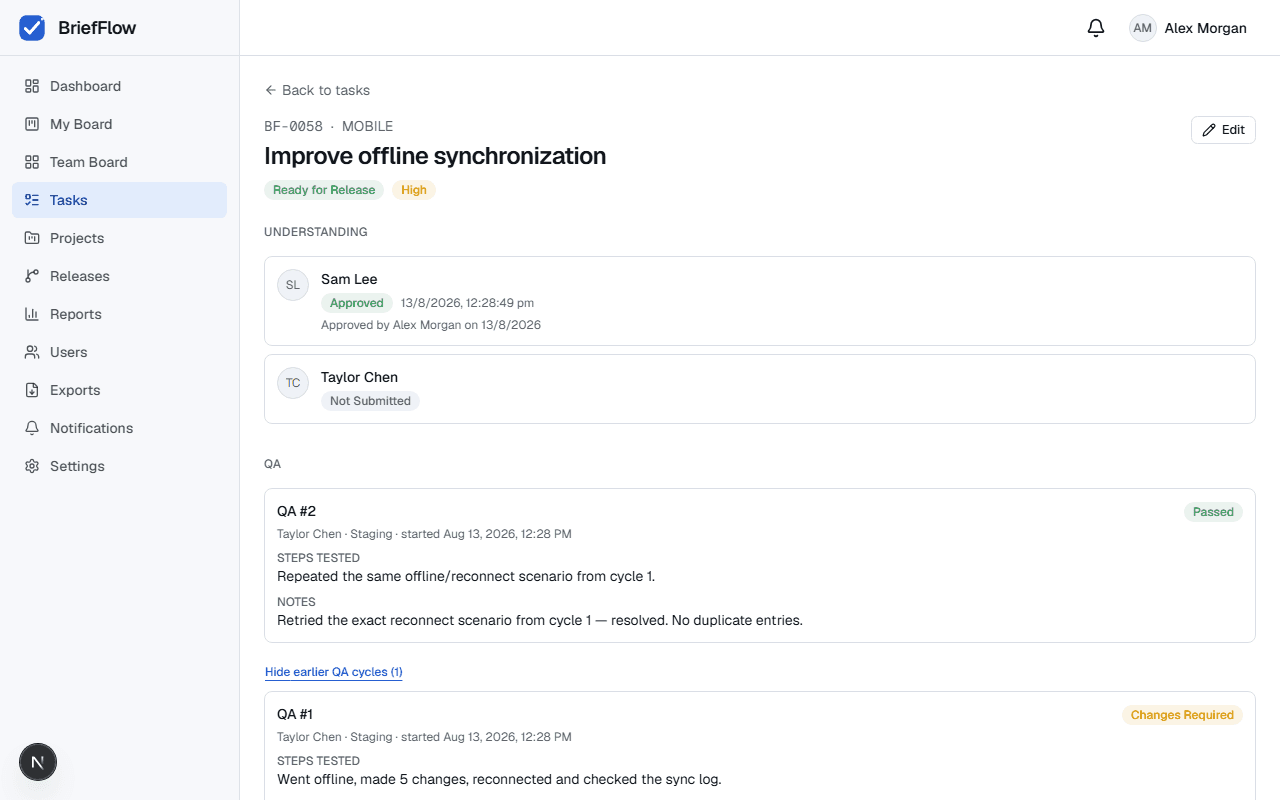
Task: Click the Tasks checklist icon in sidebar
Action: point(32,200)
